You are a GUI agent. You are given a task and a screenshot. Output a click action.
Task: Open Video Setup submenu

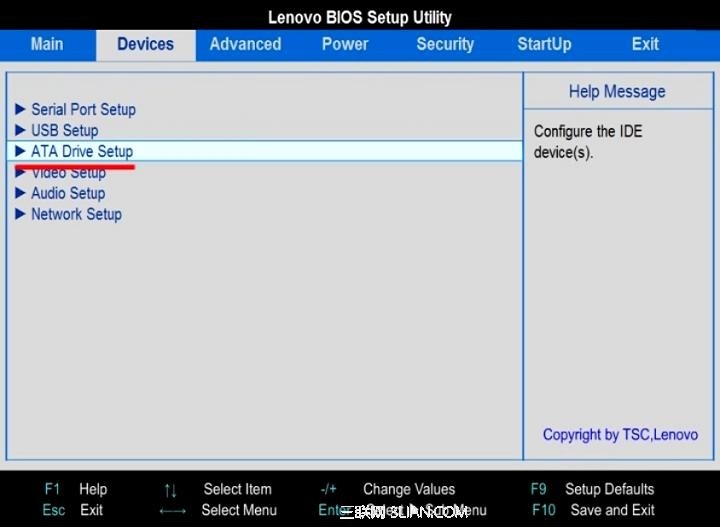pyautogui.click(x=68, y=173)
